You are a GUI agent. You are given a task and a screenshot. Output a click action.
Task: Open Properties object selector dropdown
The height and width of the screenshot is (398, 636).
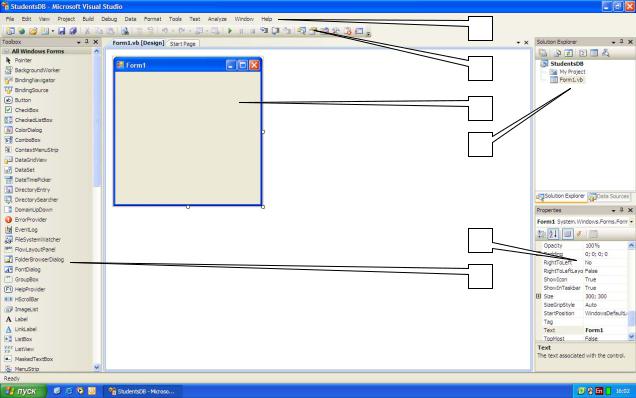[x=631, y=222]
